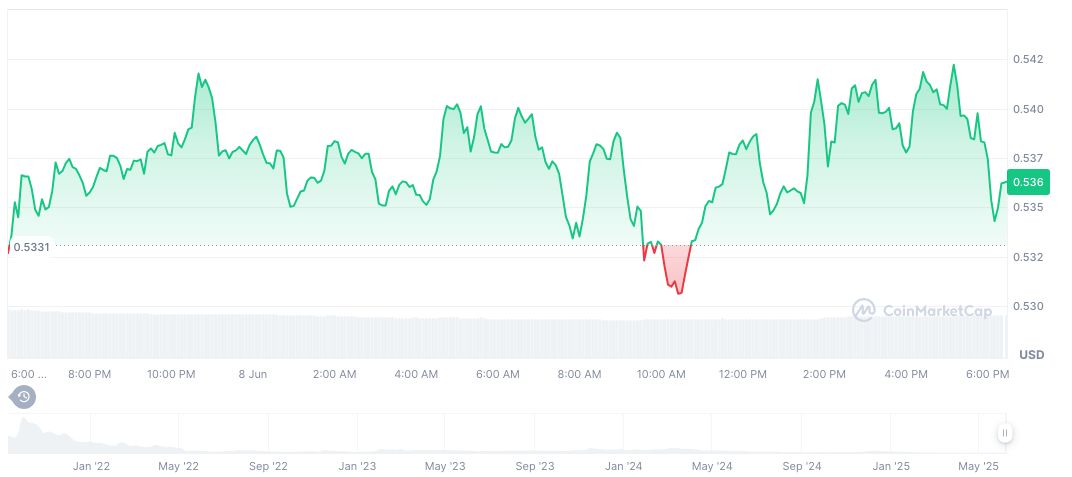Choose May '25 on the overview timeline
Image resolution: width=1072 pixels, height=477 pixels.
[979, 466]
